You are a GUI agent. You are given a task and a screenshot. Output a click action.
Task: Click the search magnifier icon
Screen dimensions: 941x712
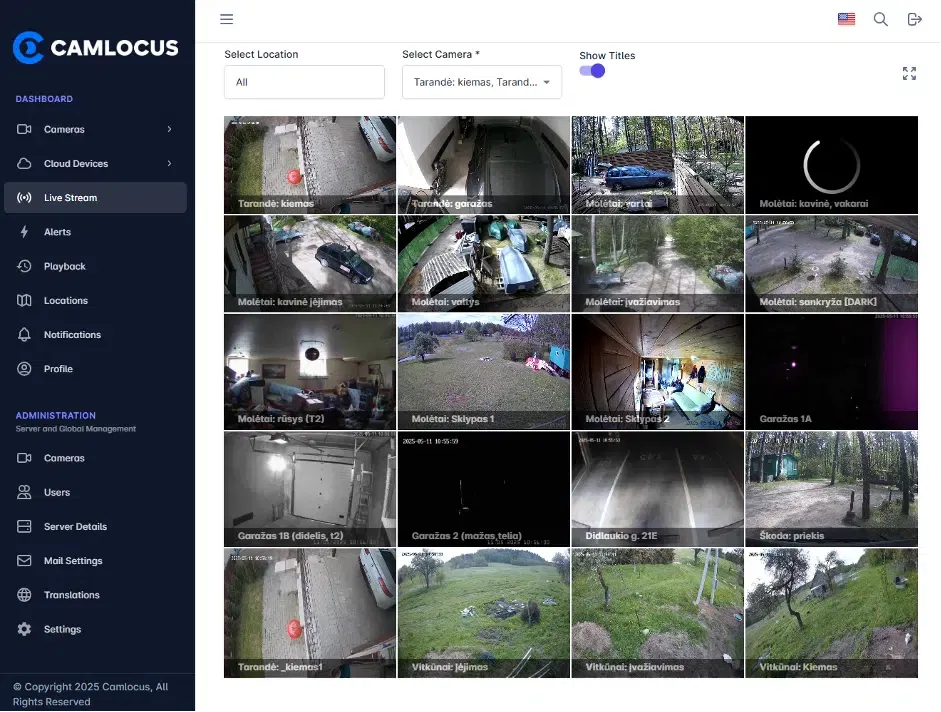click(880, 19)
